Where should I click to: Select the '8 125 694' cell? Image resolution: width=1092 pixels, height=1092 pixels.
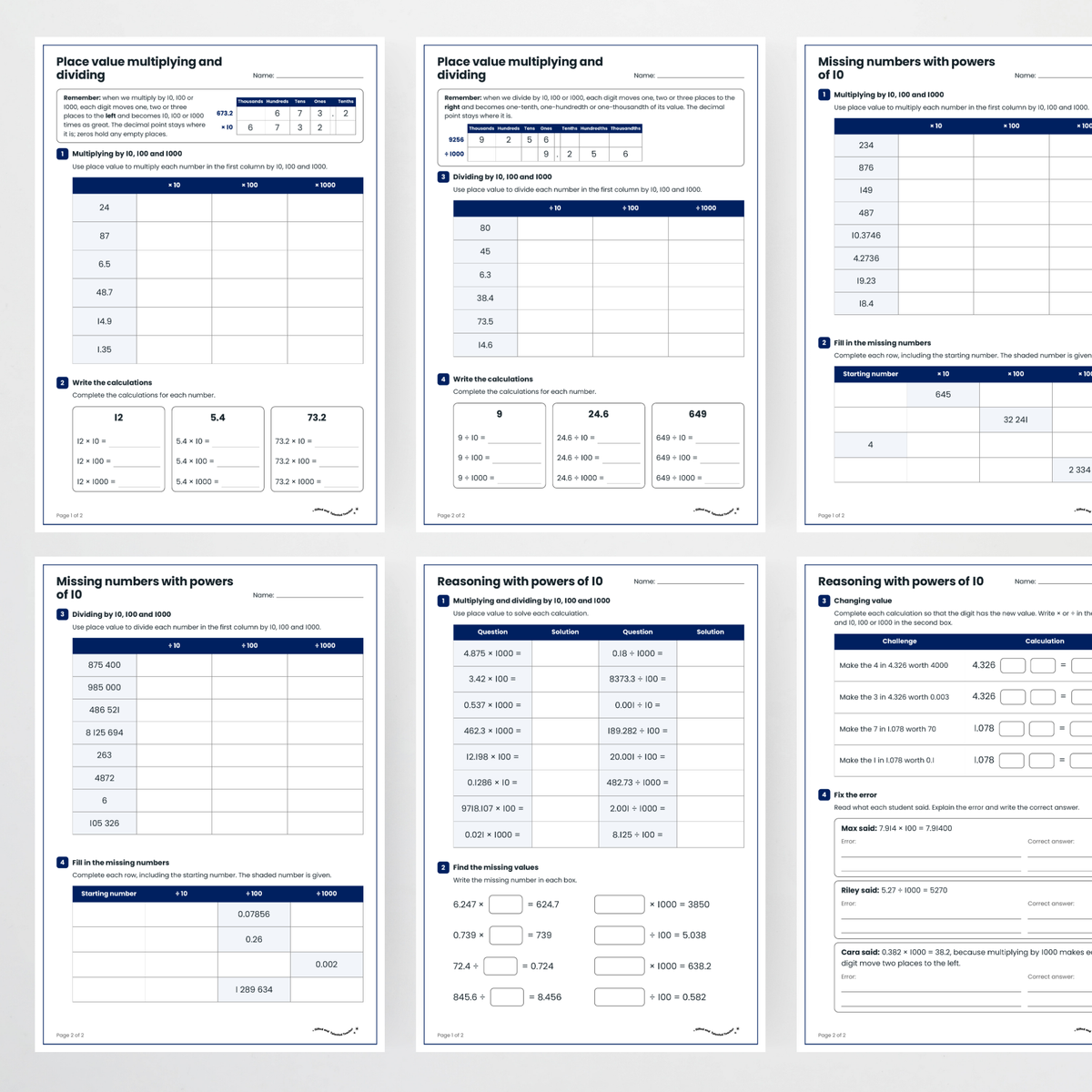point(105,733)
